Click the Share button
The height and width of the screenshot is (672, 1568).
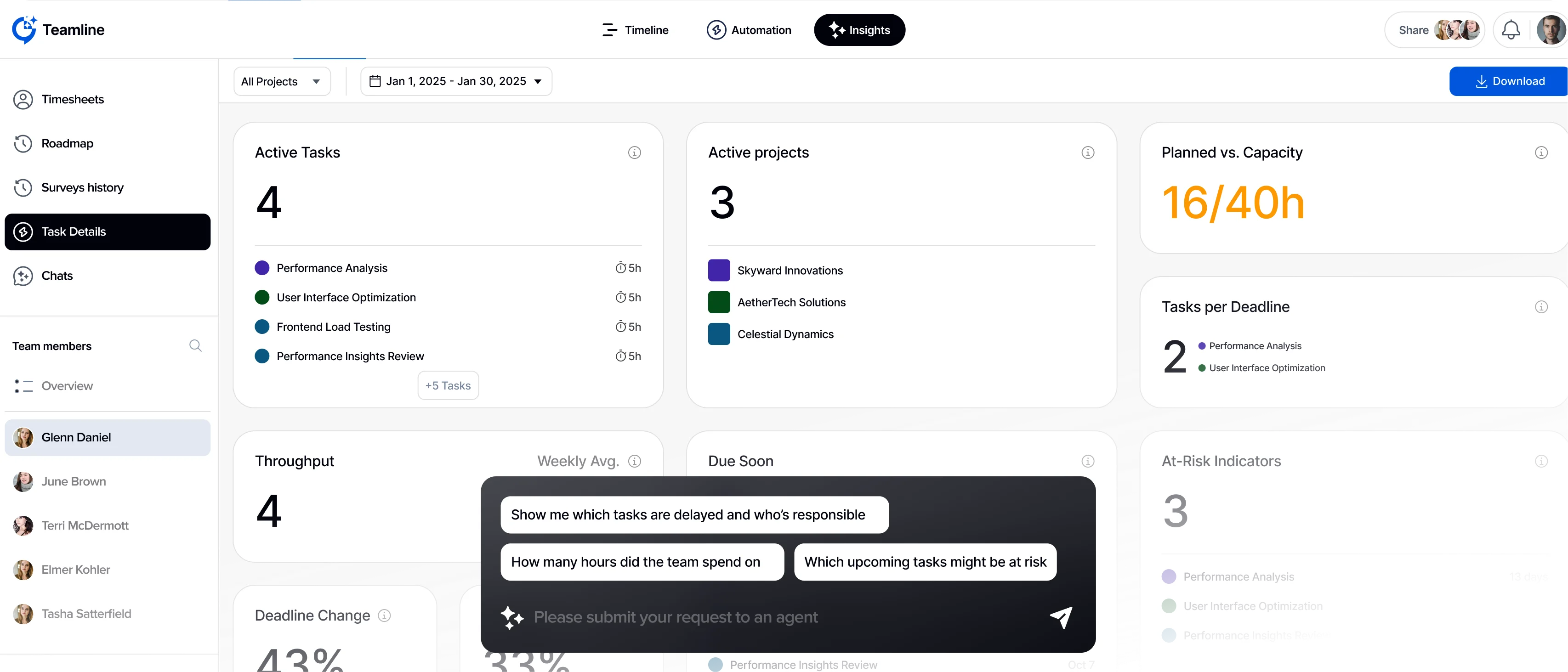coord(1413,30)
